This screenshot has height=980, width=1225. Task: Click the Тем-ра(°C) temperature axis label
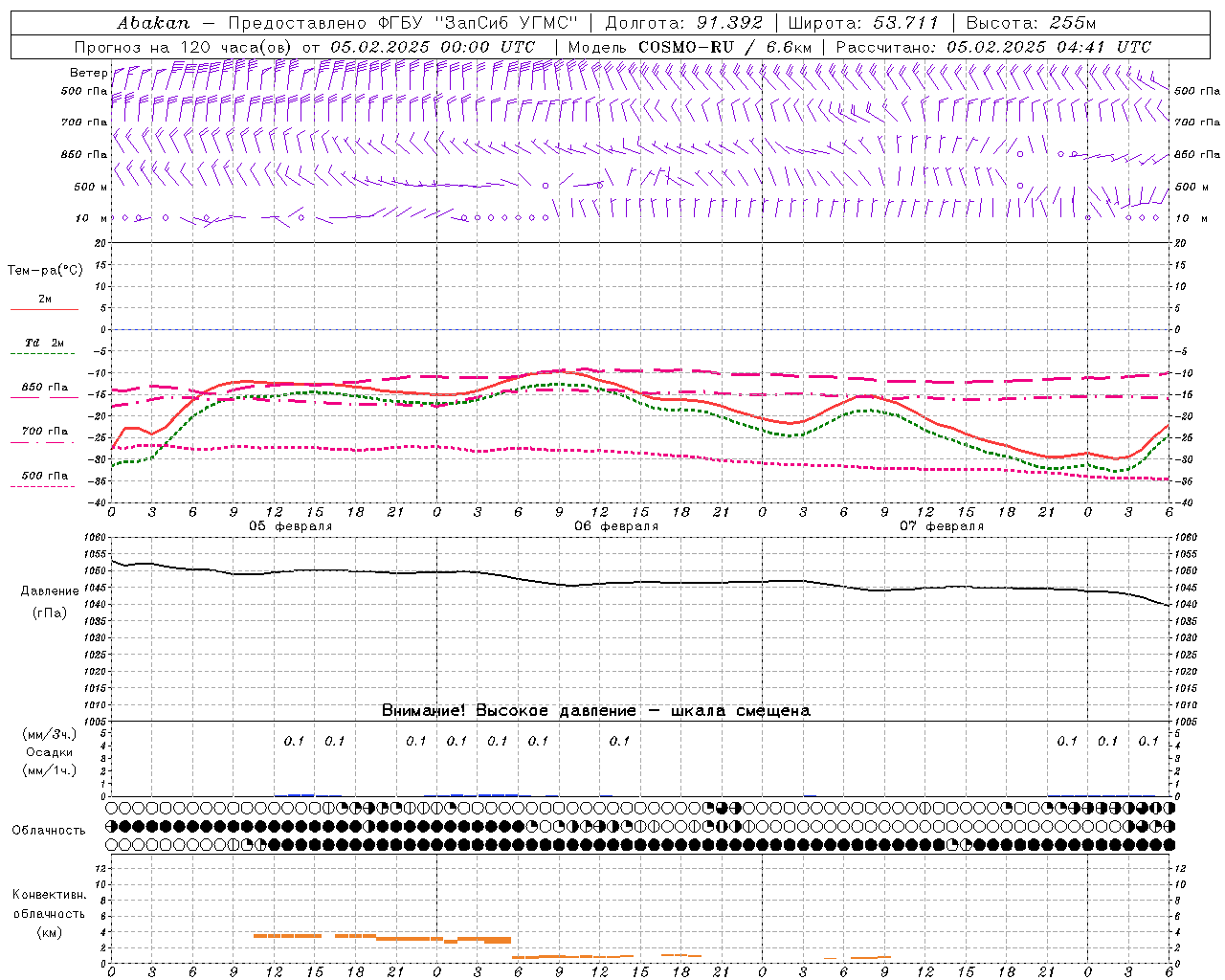pyautogui.click(x=45, y=270)
